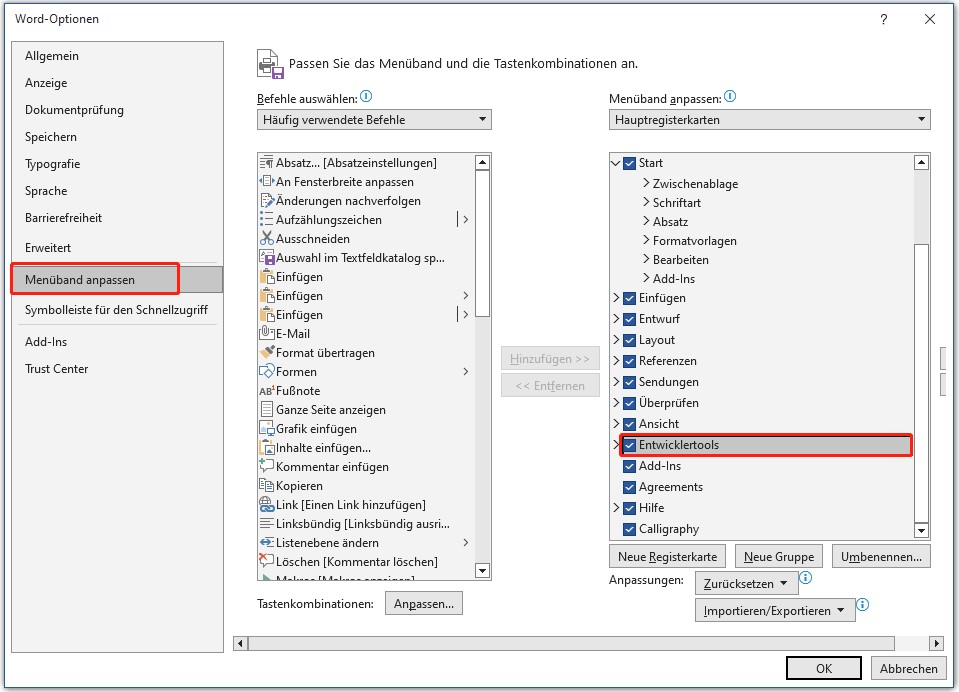This screenshot has height=692, width=959.
Task: Switch to the Trust Center category
Action: tap(59, 368)
